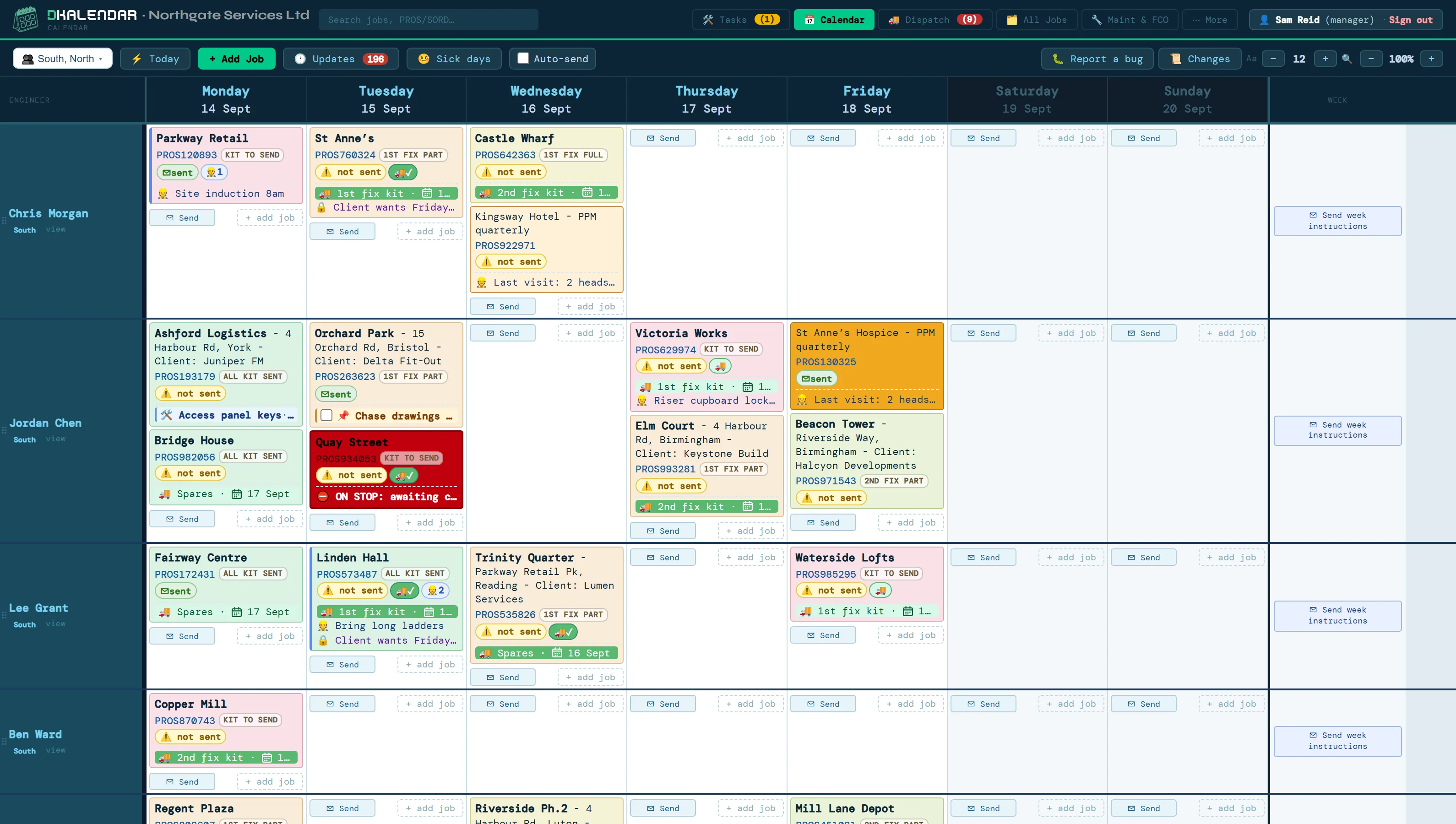1456x824 pixels.
Task: Switch to the Dispatch tab
Action: 935,20
